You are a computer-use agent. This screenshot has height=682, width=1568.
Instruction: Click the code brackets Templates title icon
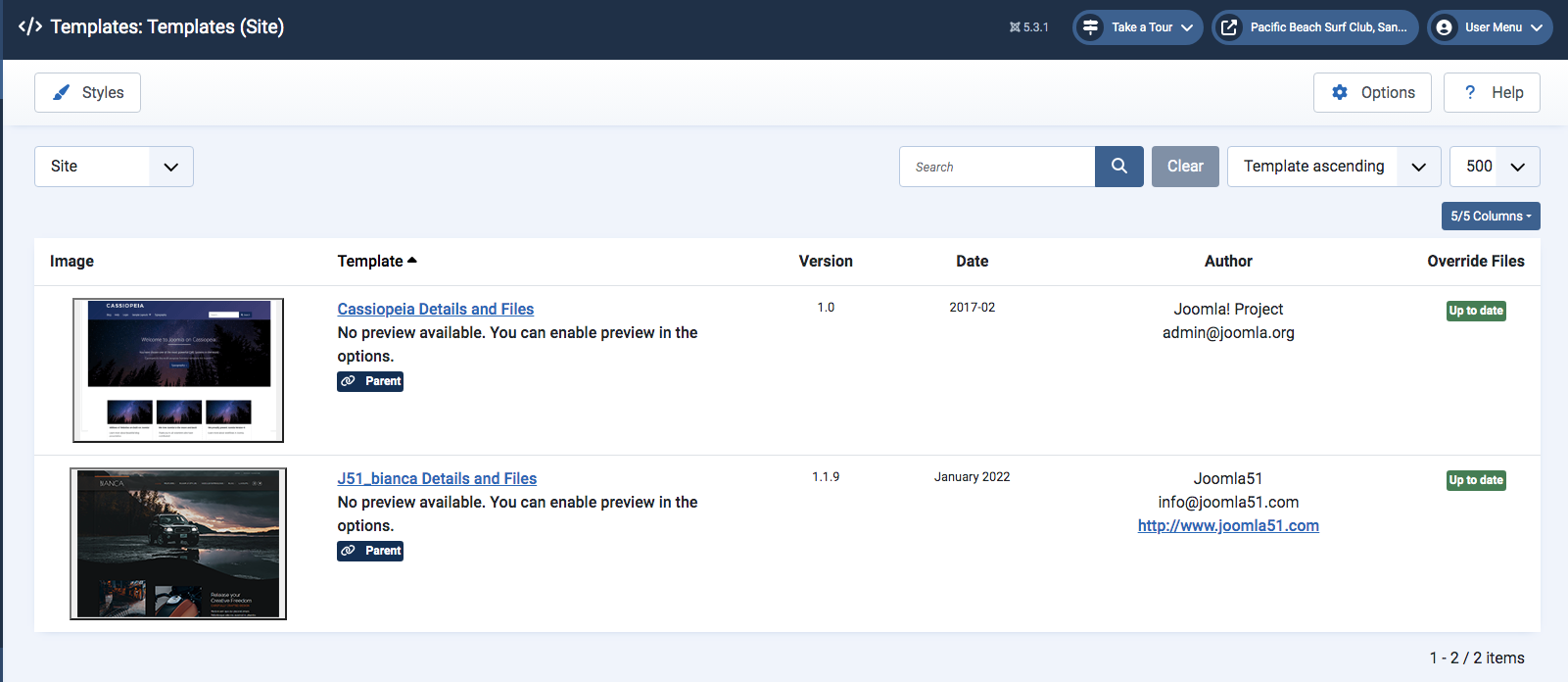(x=30, y=26)
